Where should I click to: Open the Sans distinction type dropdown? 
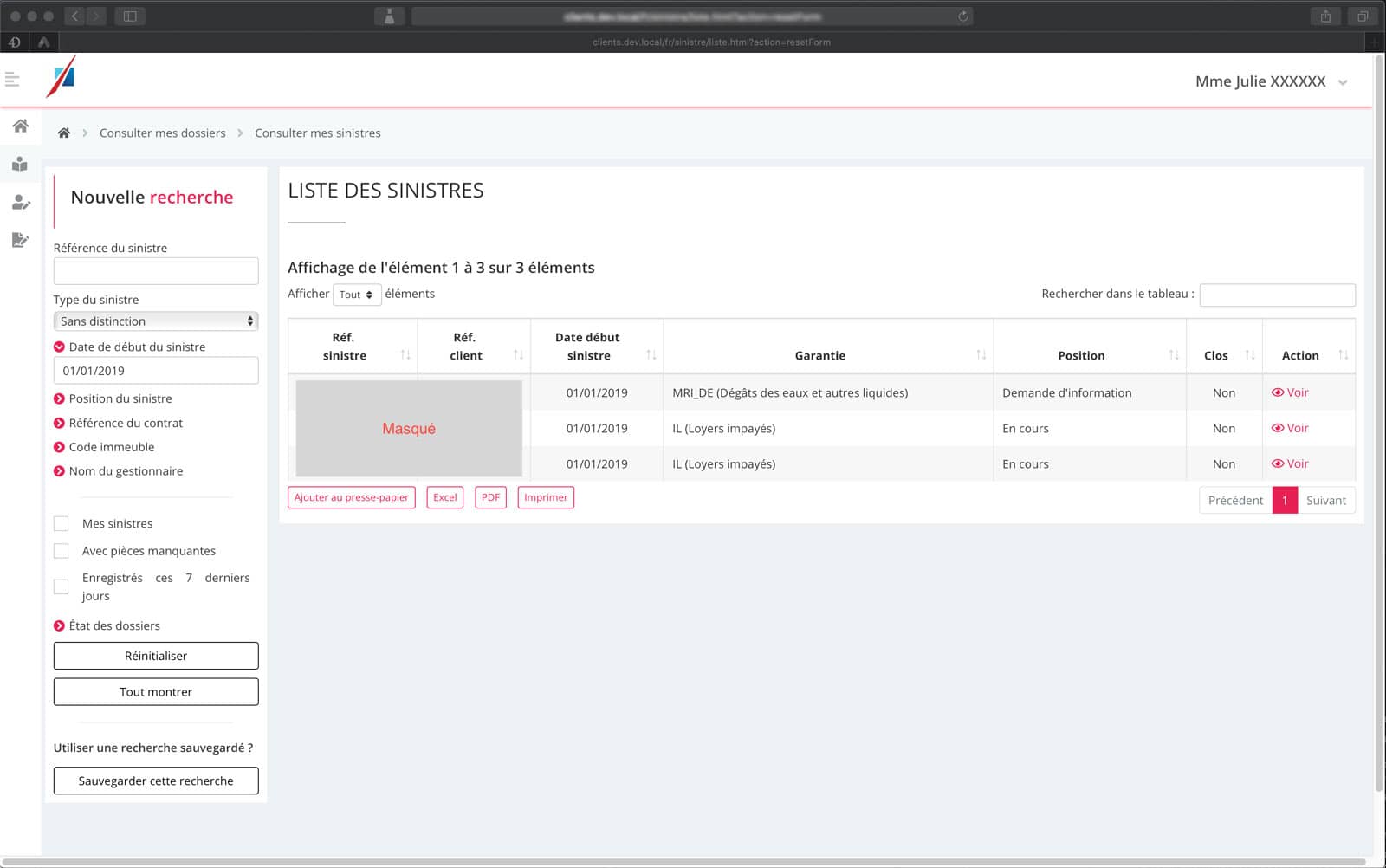point(156,321)
